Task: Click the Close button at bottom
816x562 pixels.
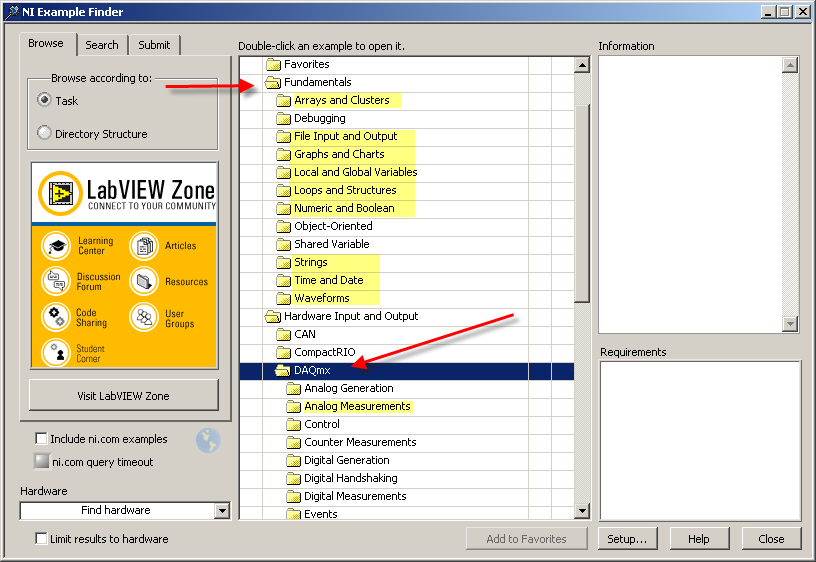Action: [771, 539]
